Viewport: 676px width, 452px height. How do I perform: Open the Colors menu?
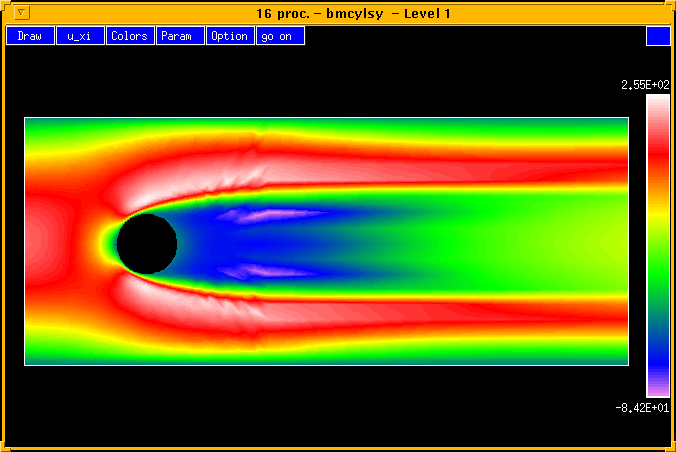click(130, 36)
